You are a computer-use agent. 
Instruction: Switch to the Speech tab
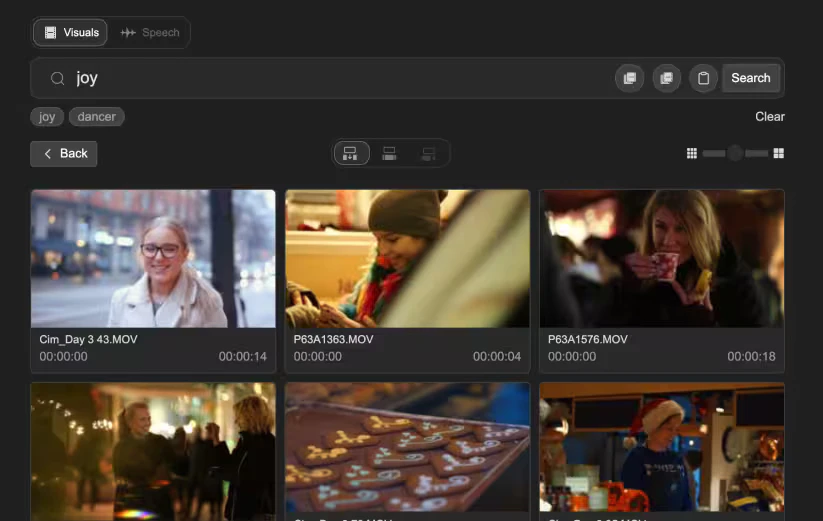pyautogui.click(x=150, y=33)
